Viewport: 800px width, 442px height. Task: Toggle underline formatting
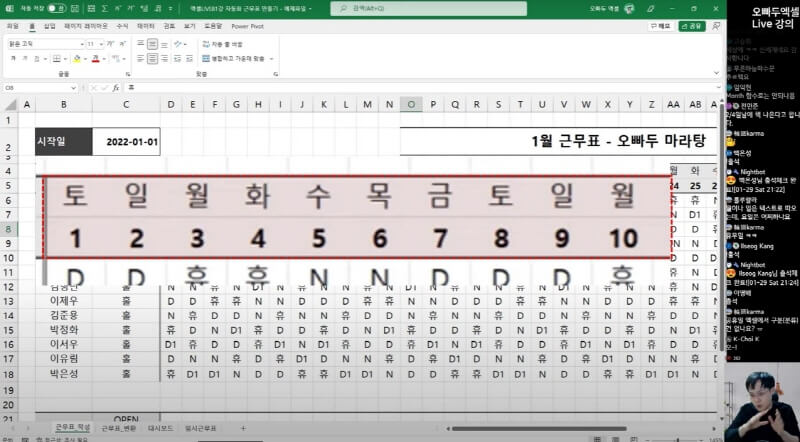coord(37,59)
